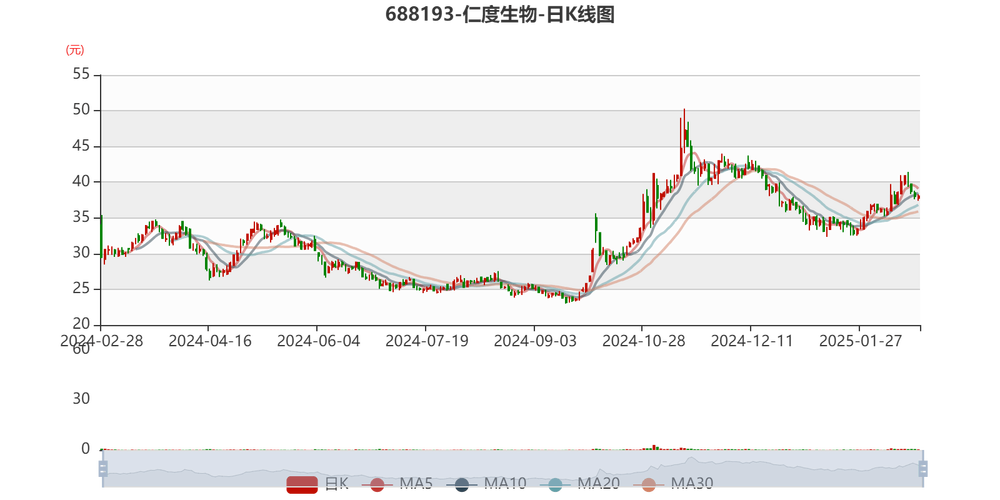
Task: Toggle the MA5 legend series
Action: coord(397,484)
